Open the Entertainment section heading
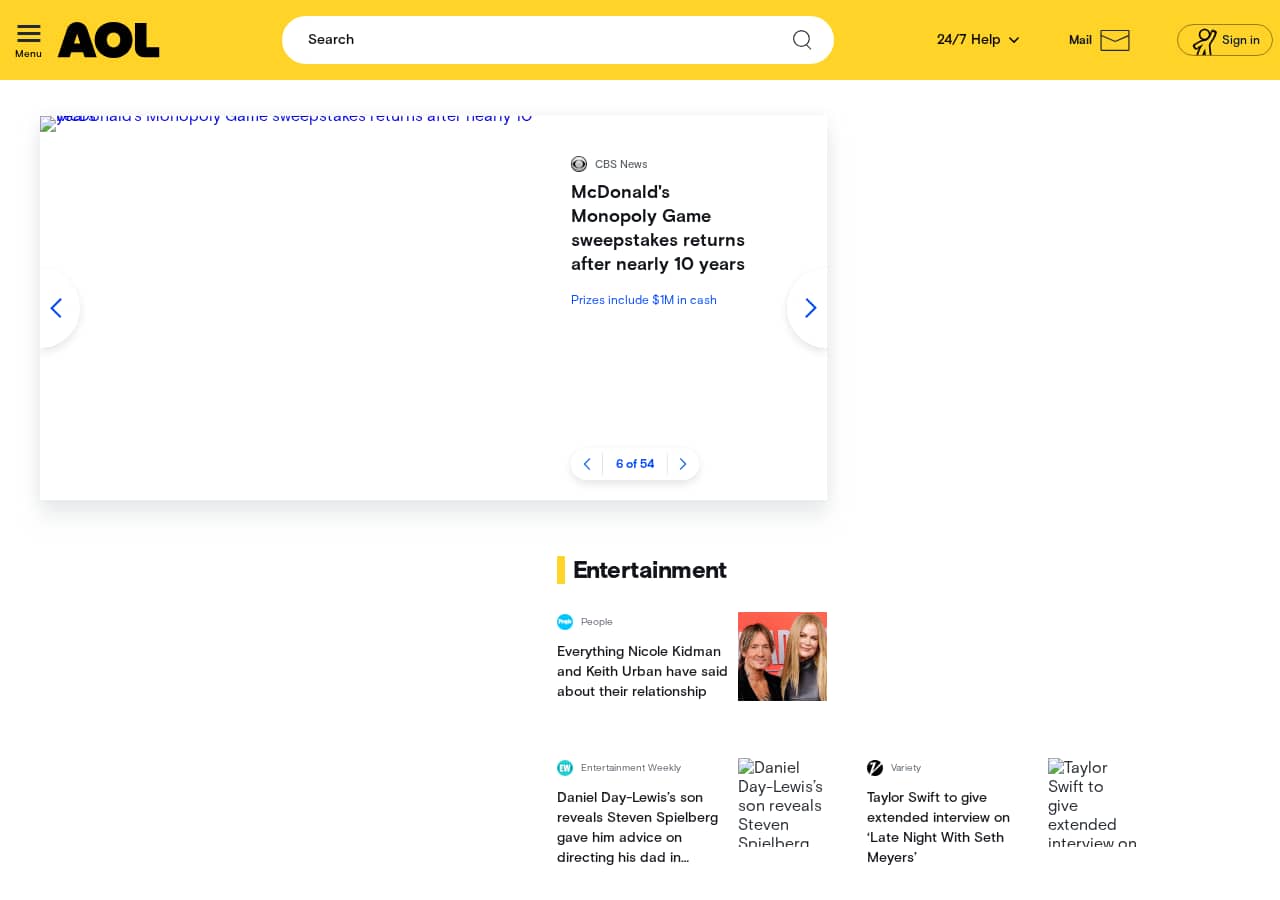Image resolution: width=1280 pixels, height=900 pixels. (650, 570)
